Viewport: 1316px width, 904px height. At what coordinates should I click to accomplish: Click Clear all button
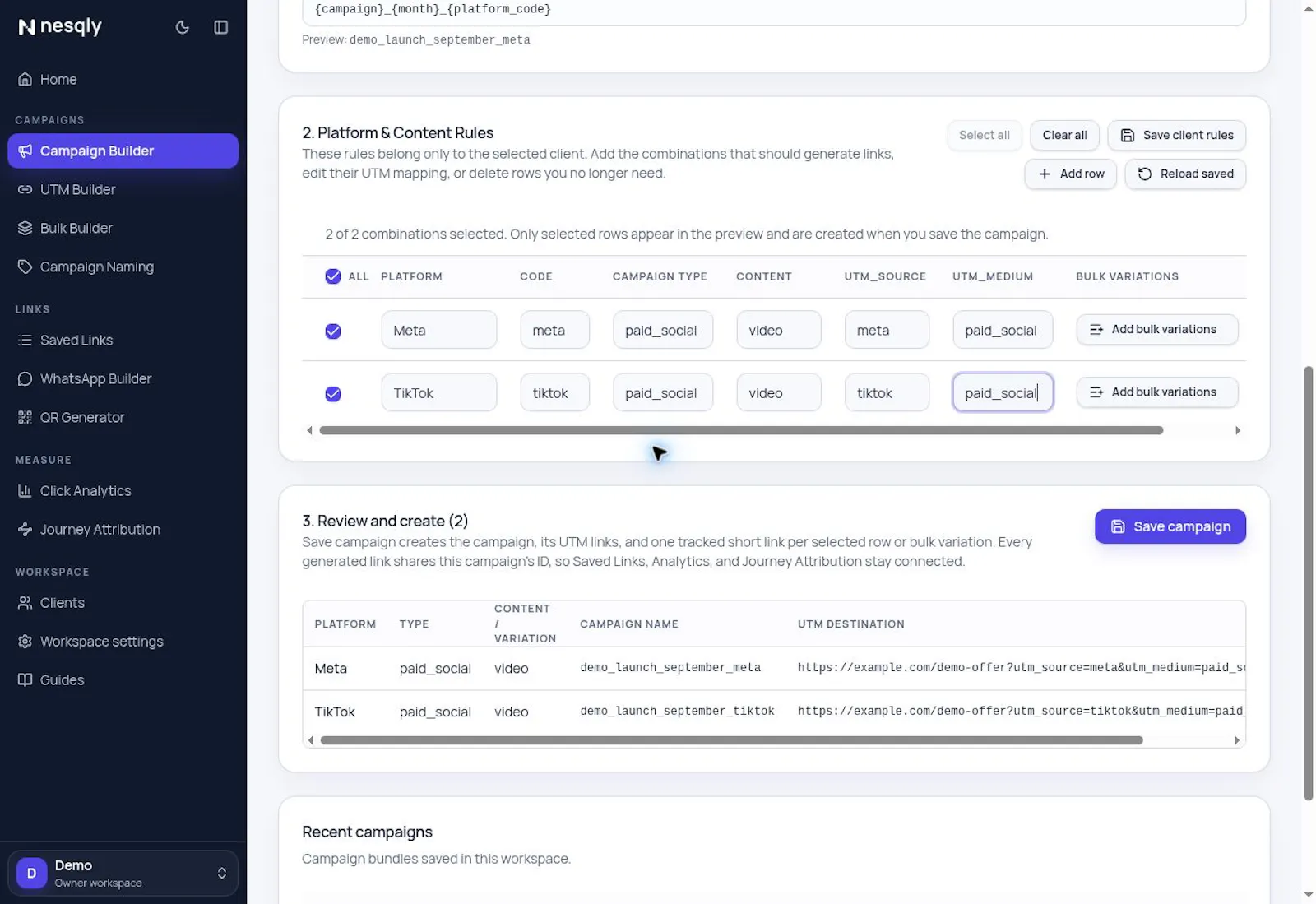pyautogui.click(x=1064, y=135)
